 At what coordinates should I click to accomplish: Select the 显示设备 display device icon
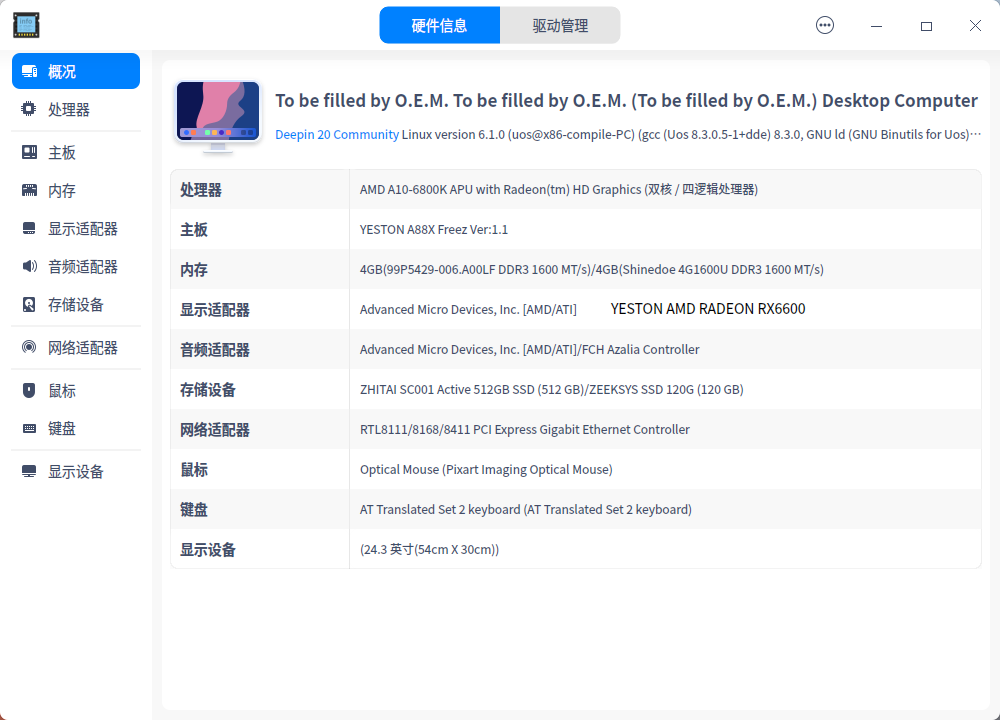(29, 470)
